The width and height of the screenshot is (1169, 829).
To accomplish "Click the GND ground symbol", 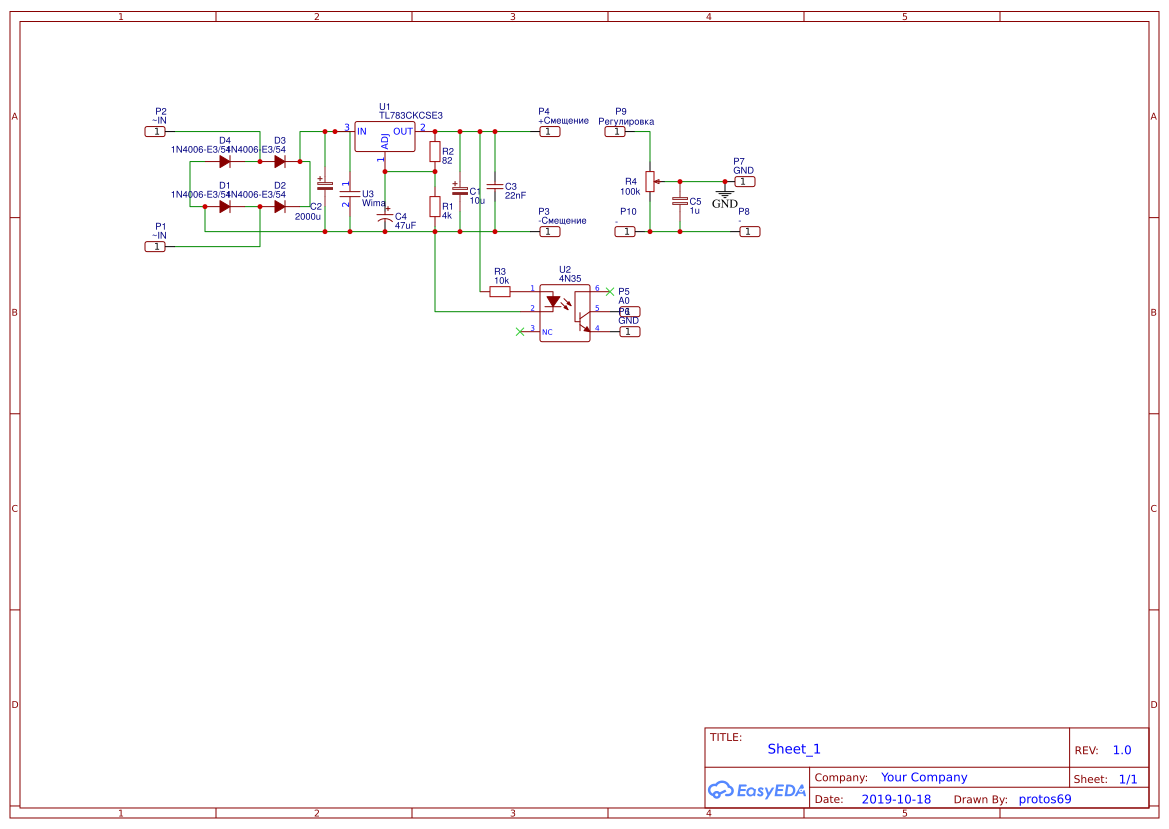I will coord(725,193).
